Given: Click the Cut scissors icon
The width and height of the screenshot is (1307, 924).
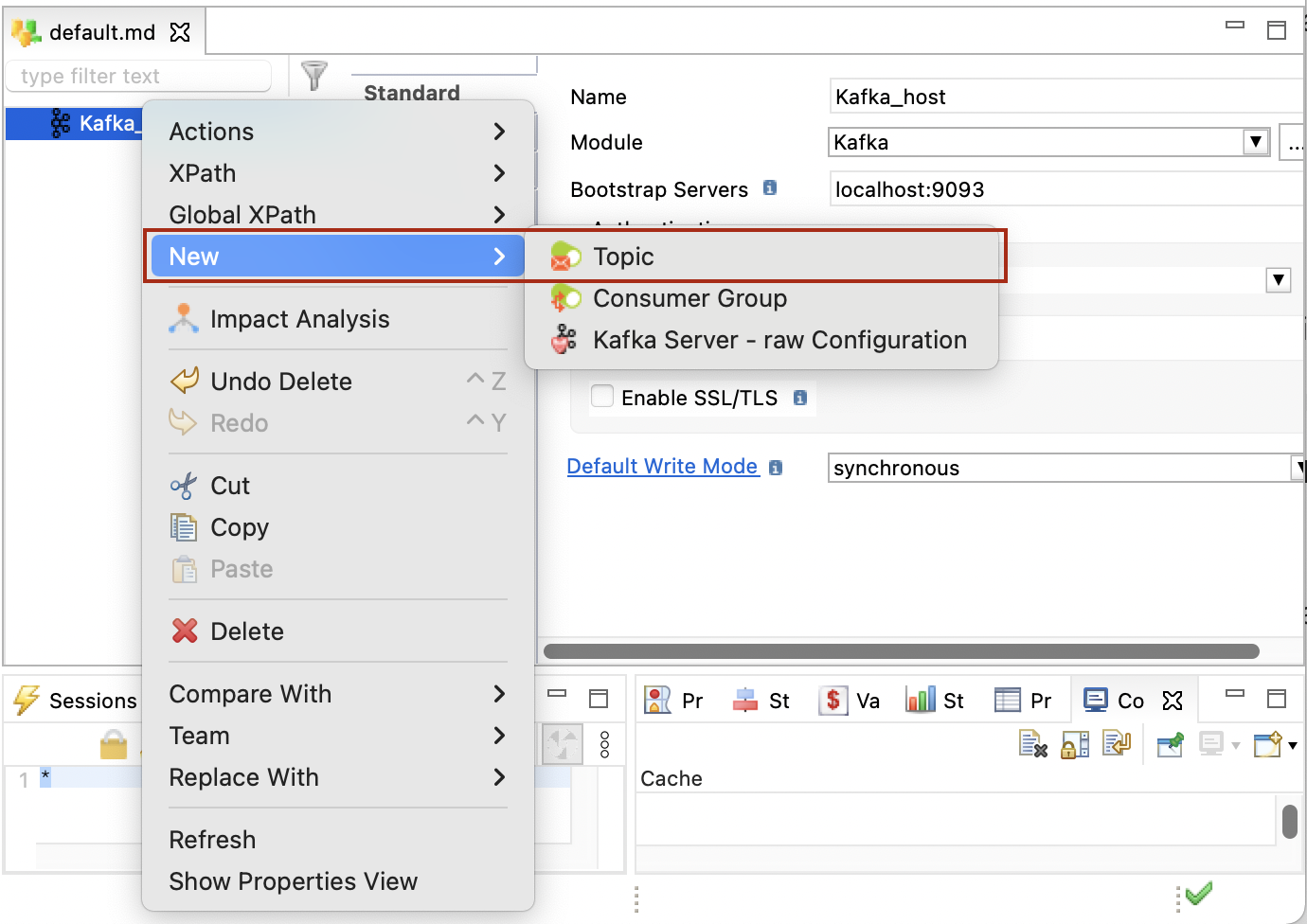Looking at the screenshot, I should [184, 486].
